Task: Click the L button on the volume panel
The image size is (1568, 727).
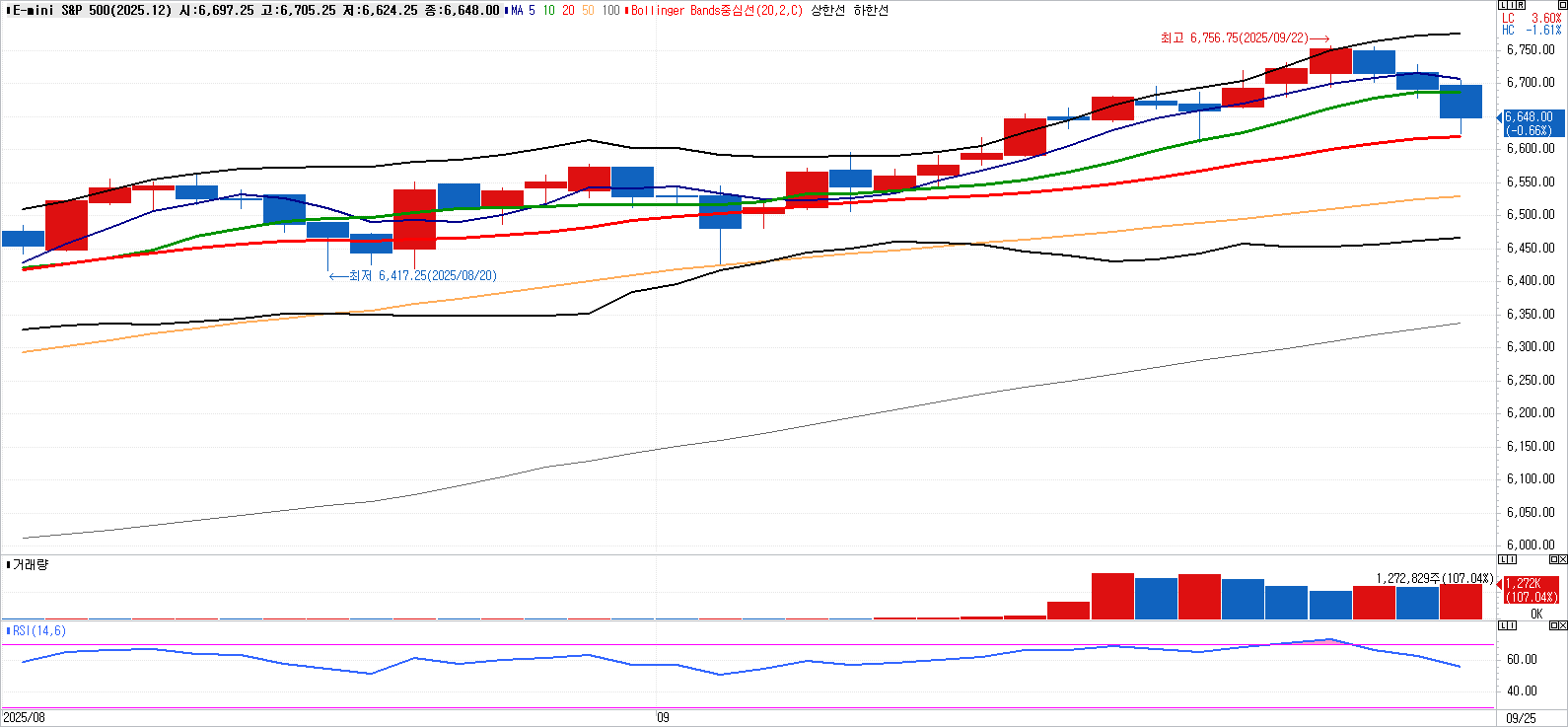Action: pos(1502,559)
